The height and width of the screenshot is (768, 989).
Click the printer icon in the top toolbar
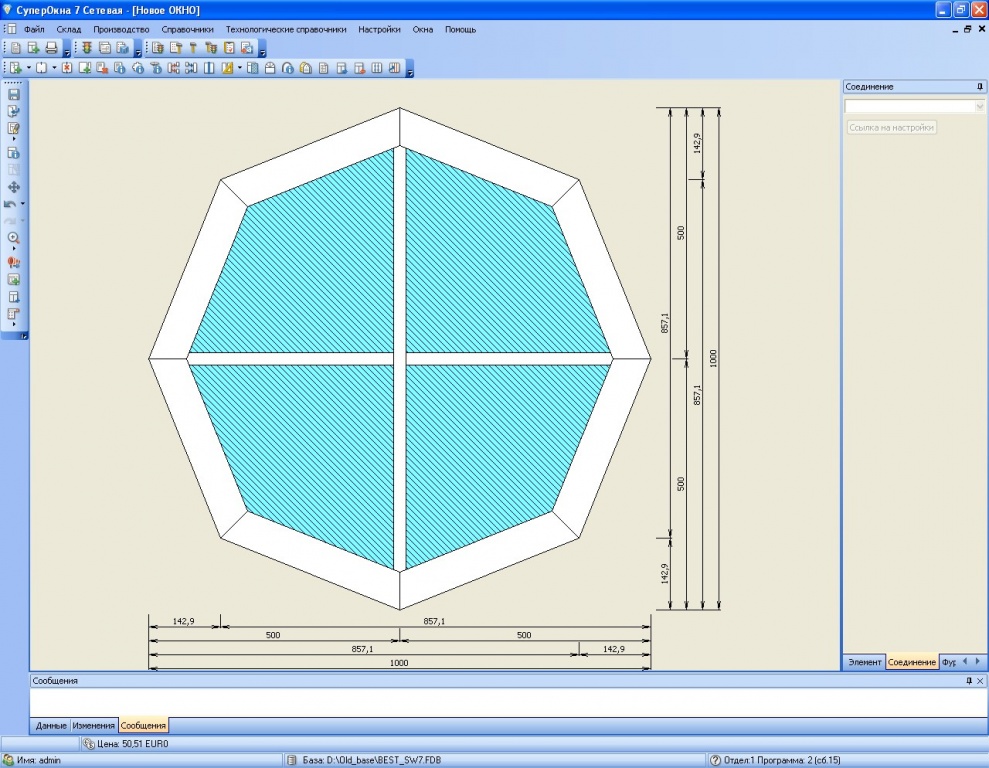click(x=51, y=48)
